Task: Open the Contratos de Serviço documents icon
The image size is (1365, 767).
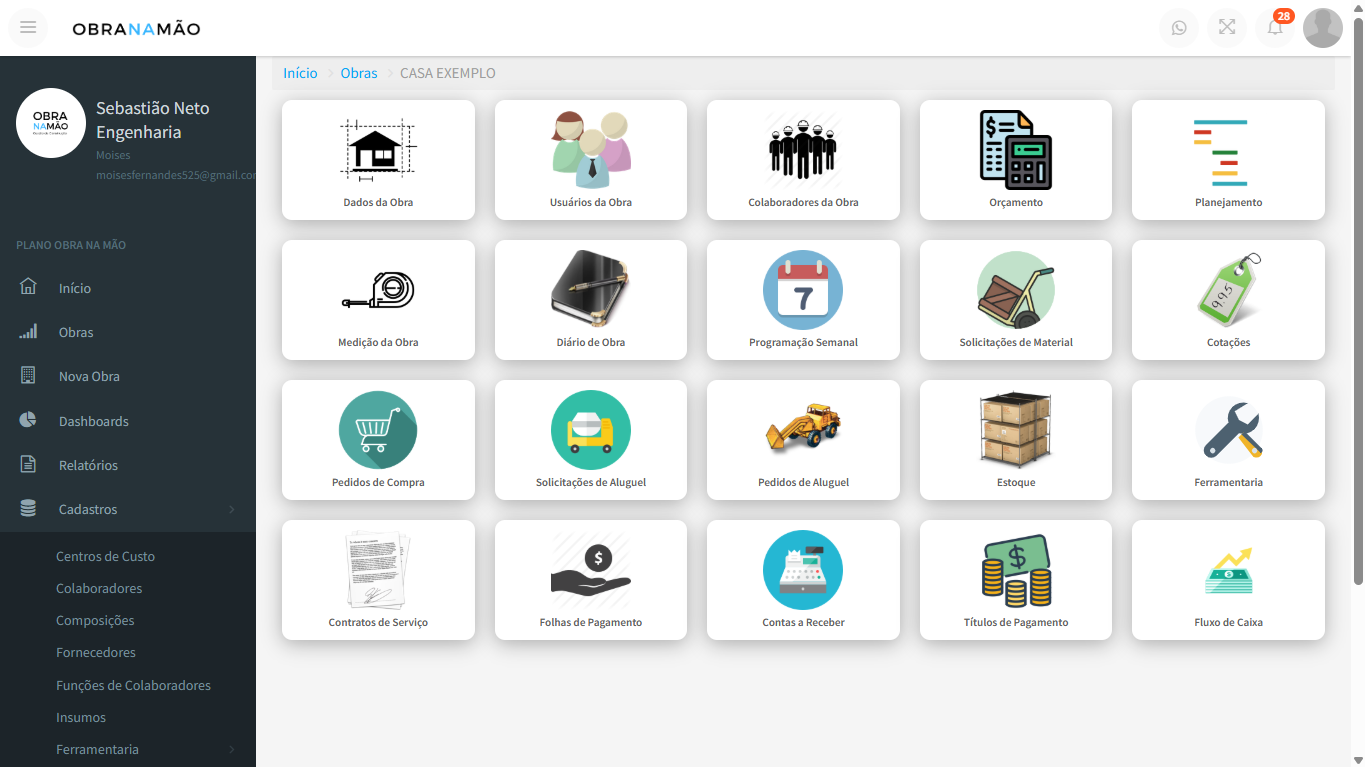Action: 378,570
